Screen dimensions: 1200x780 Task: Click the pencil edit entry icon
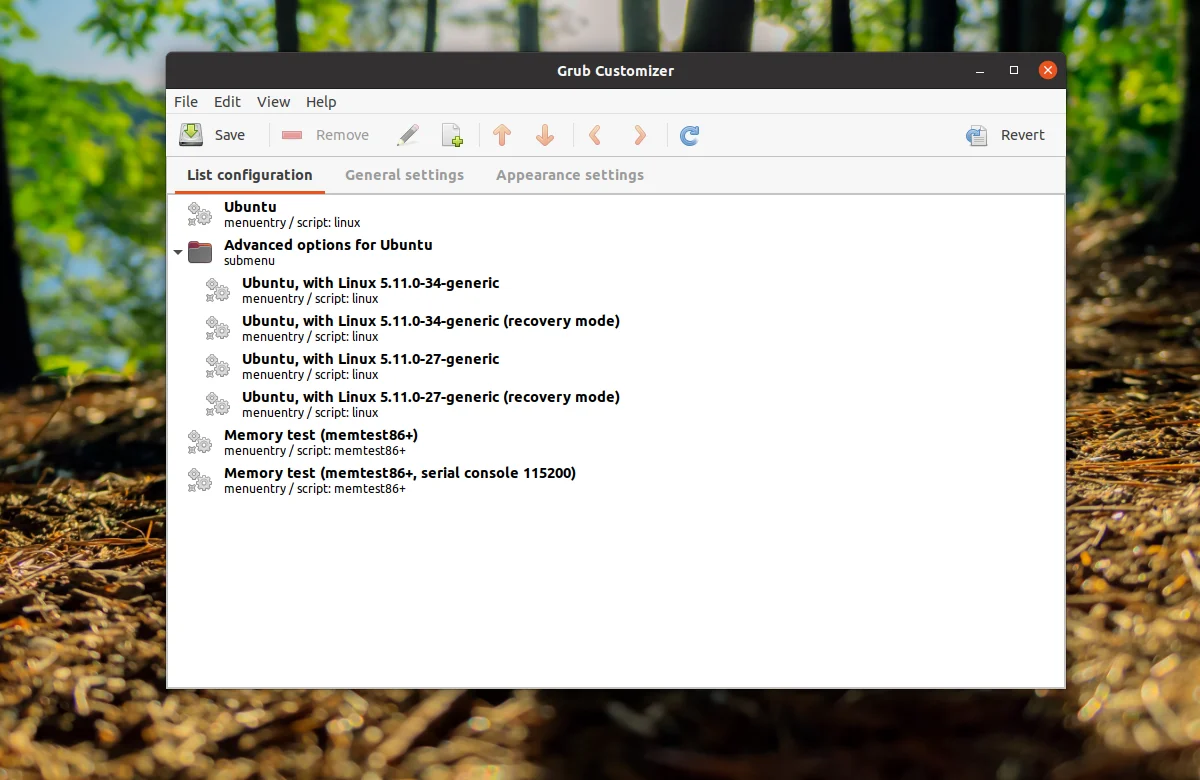pos(408,135)
